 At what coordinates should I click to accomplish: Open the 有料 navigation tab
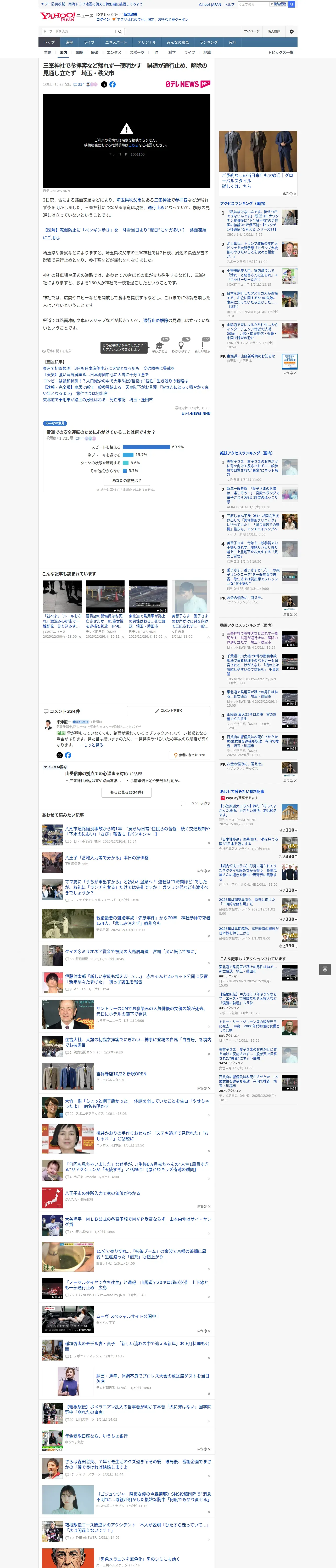click(232, 42)
